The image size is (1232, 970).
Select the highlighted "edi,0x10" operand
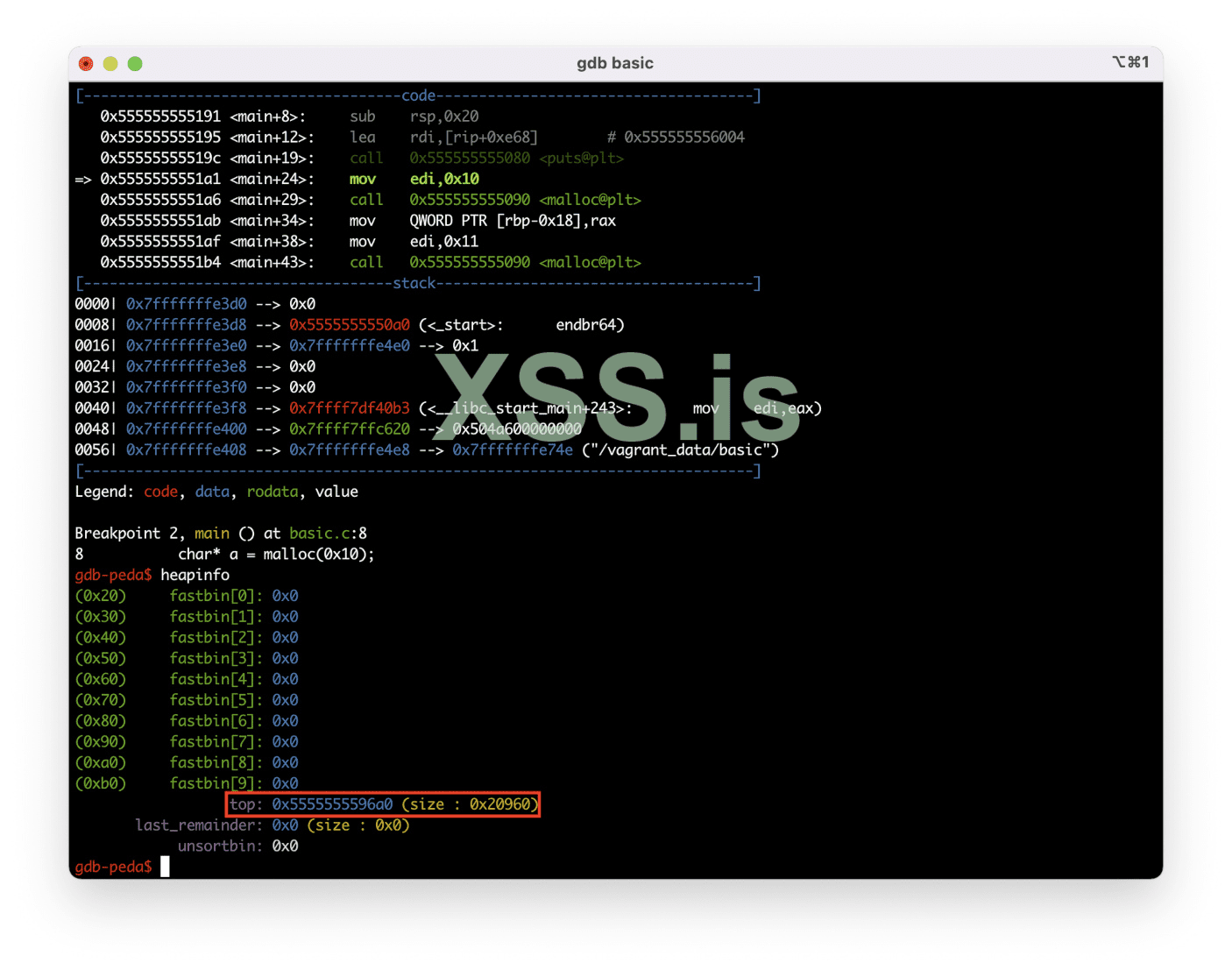coord(444,179)
